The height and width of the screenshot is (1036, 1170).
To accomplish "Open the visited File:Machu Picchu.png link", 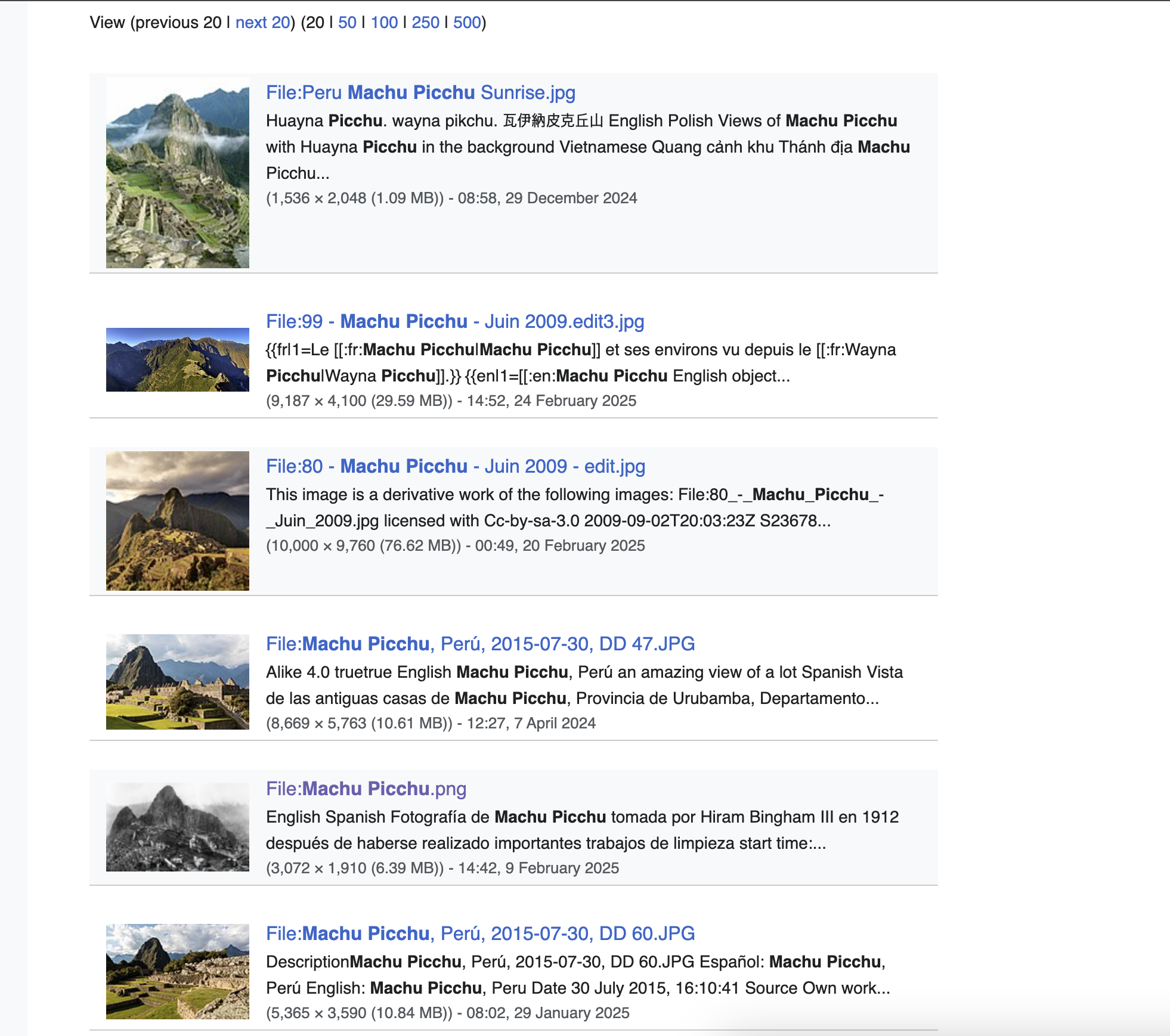I will (366, 789).
